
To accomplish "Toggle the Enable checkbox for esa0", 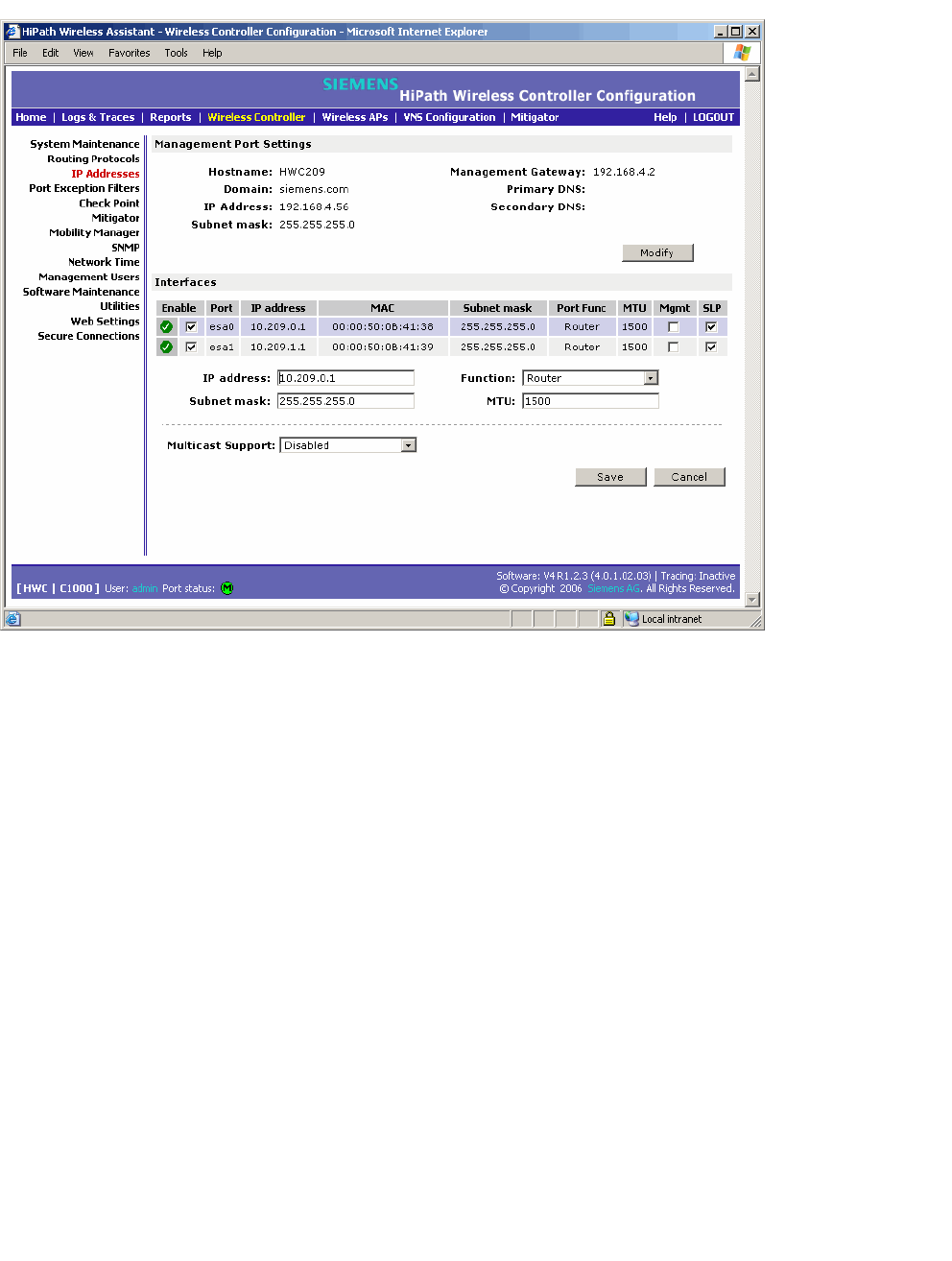I will click(x=191, y=327).
